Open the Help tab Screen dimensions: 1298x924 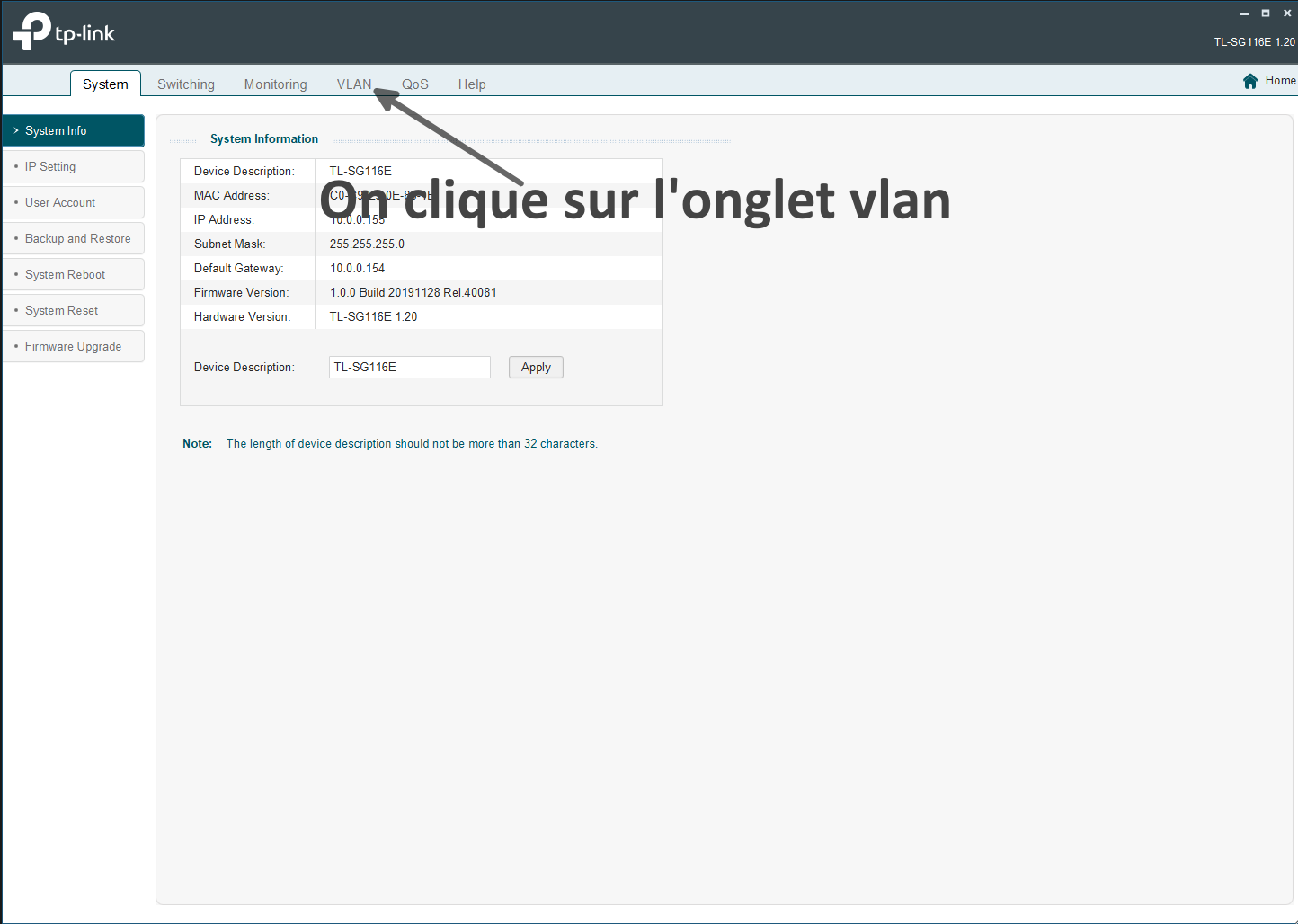coord(472,84)
